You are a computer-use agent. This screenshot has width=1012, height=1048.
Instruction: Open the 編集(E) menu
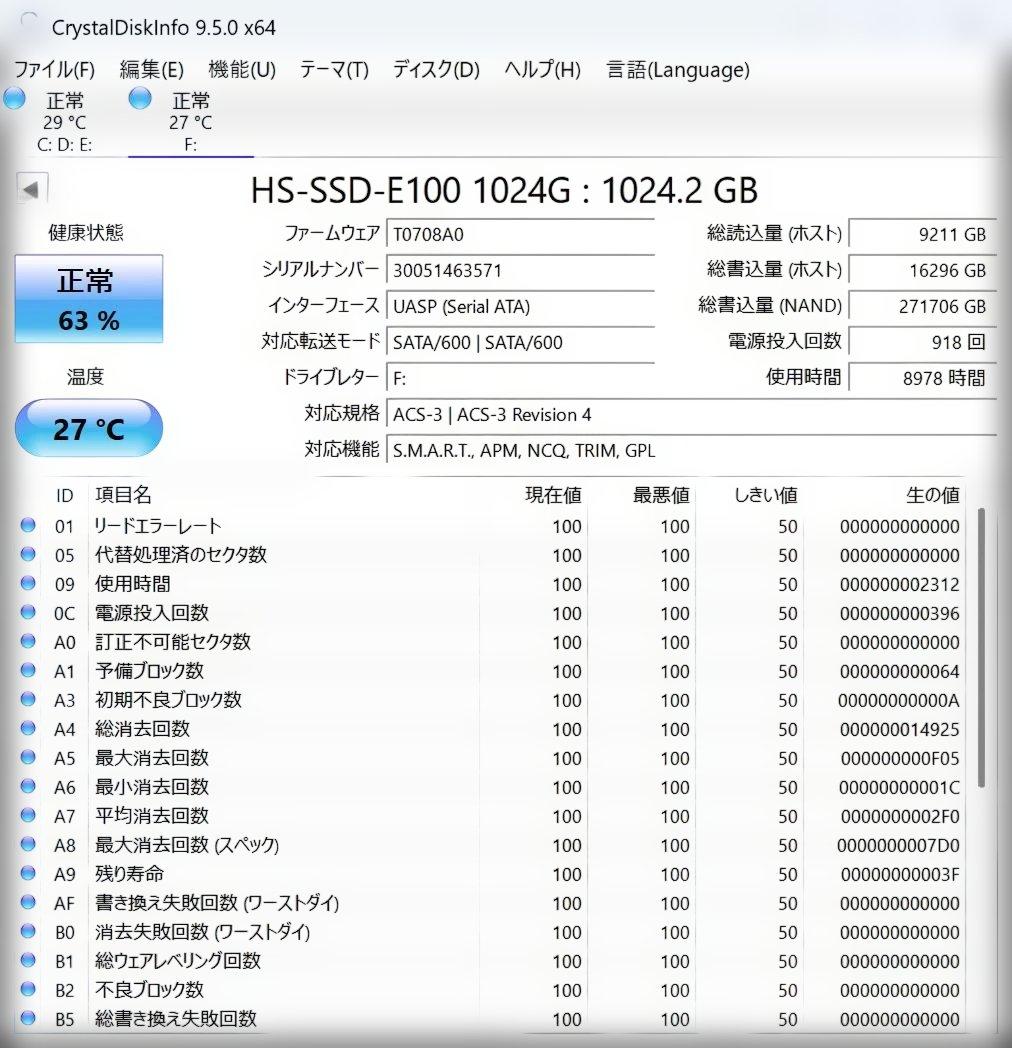pyautogui.click(x=151, y=70)
